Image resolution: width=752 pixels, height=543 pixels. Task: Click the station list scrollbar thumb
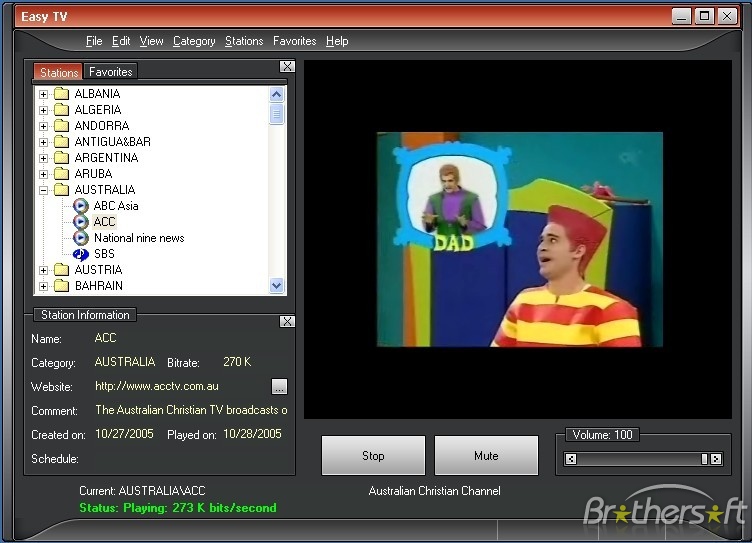(276, 114)
